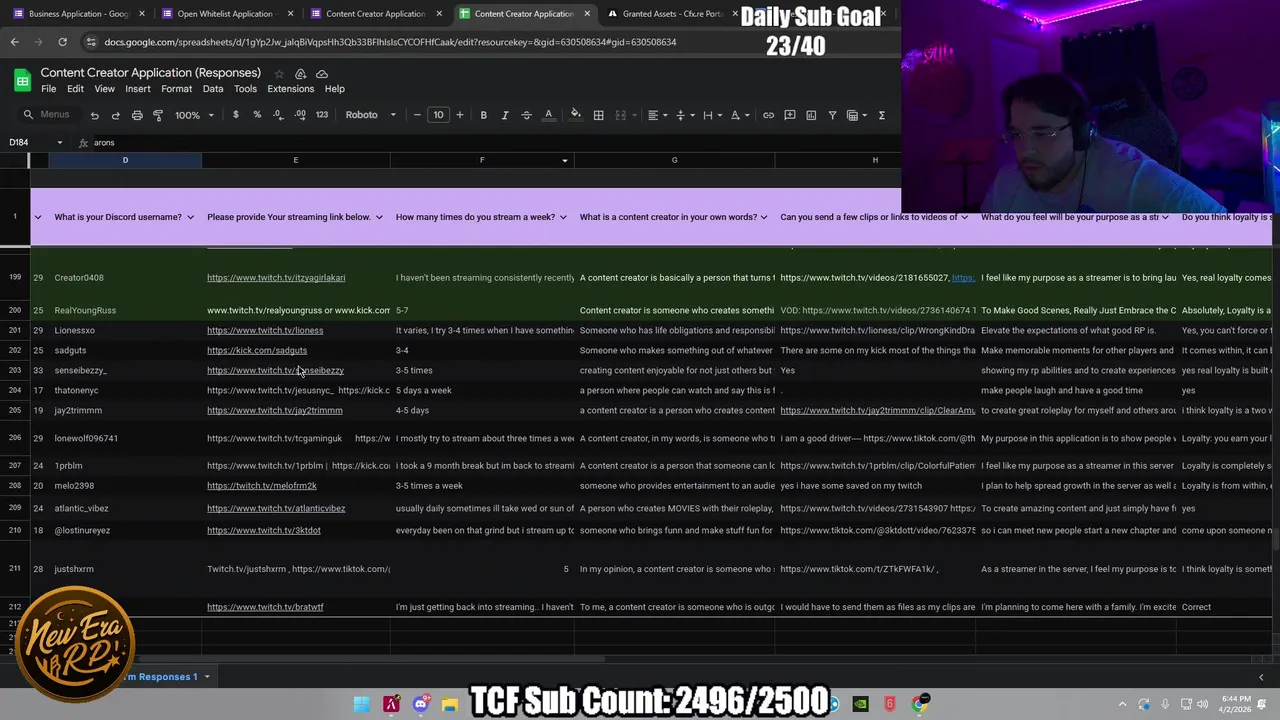Image resolution: width=1280 pixels, height=720 pixels.
Task: Open the Insert menu
Action: click(x=138, y=89)
